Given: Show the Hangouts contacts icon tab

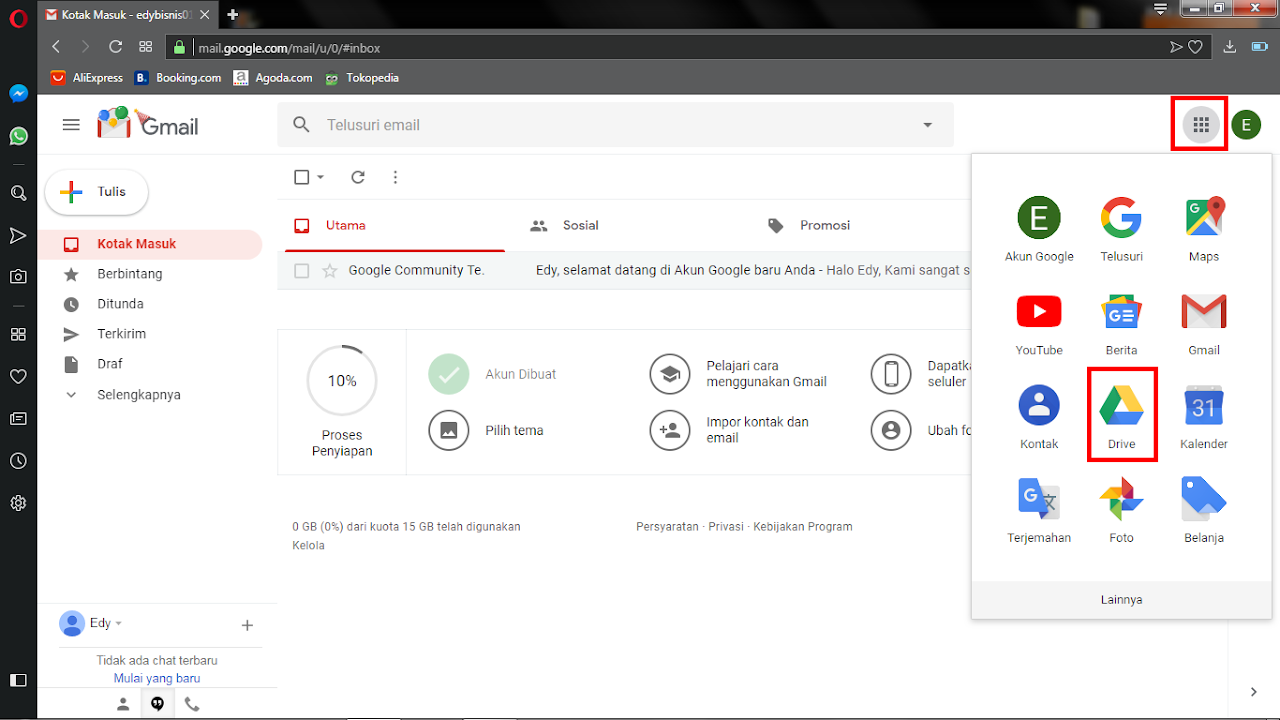Looking at the screenshot, I should 123,704.
